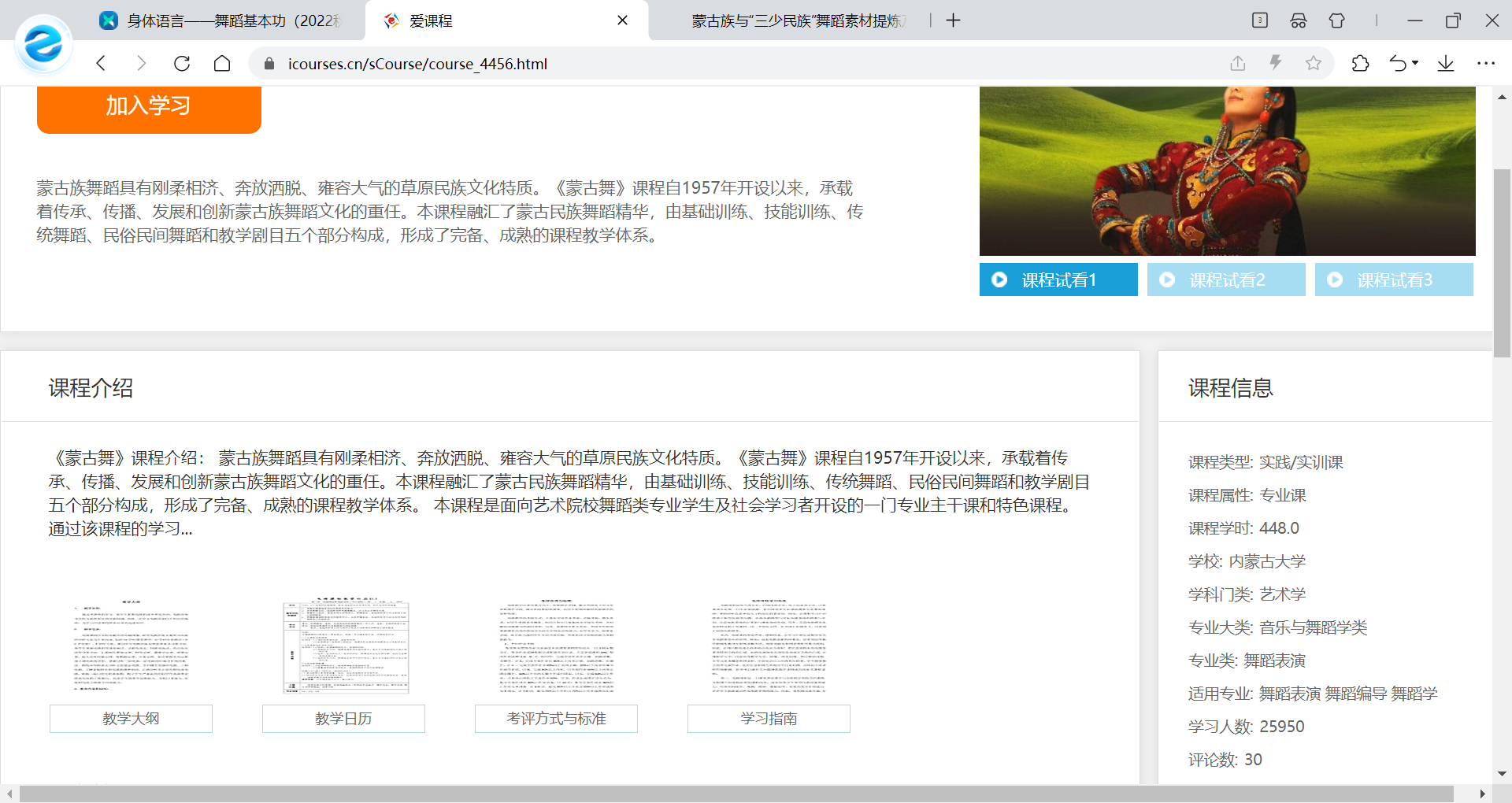Open the 教学大纲 document thumbnail
The image size is (1512, 803).
point(130,646)
